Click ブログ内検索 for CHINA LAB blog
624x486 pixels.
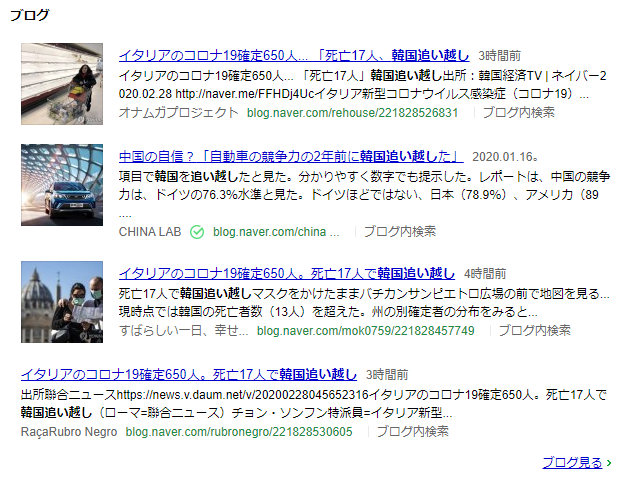coord(400,232)
